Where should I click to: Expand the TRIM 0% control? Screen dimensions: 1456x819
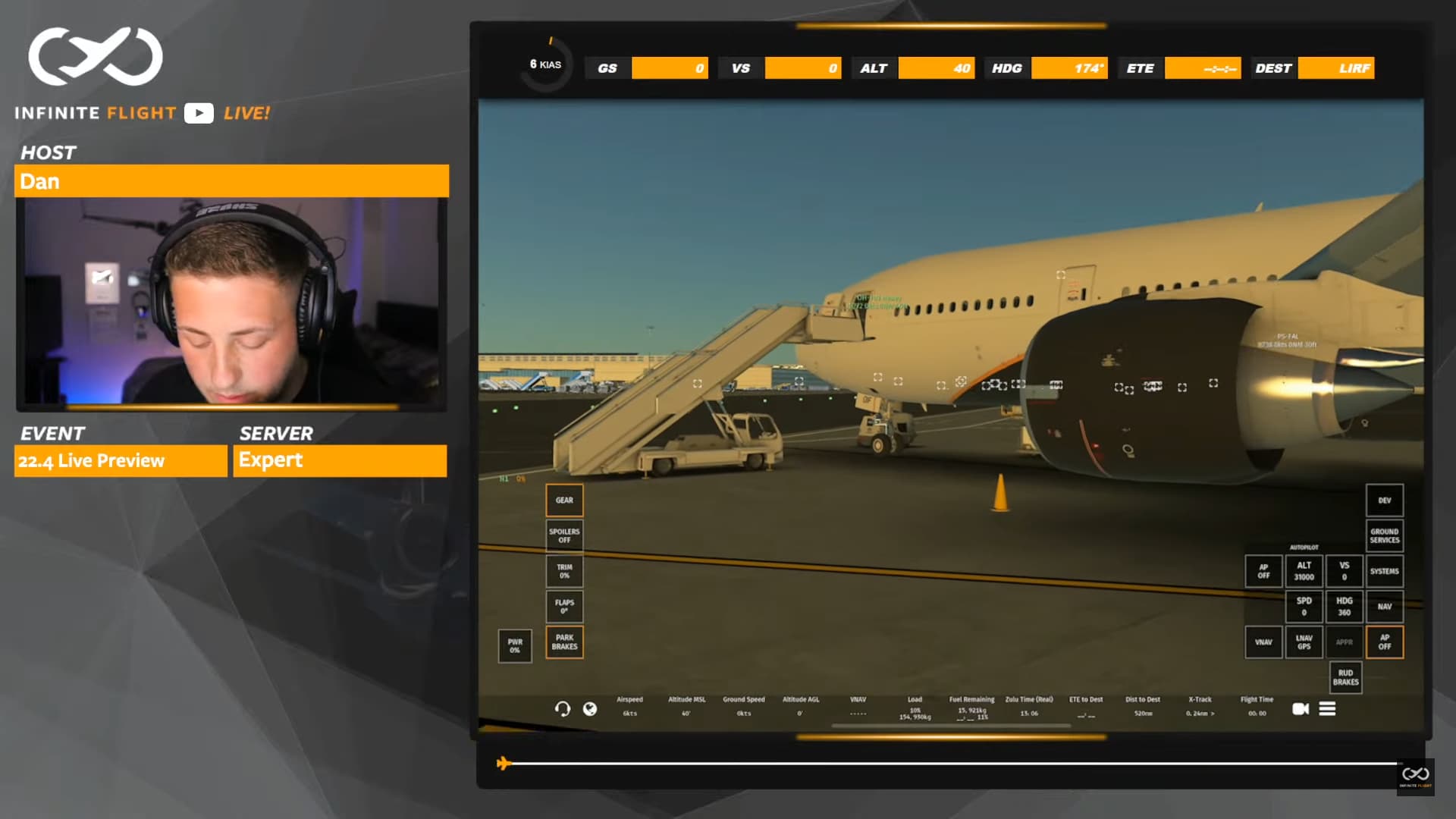pos(564,571)
